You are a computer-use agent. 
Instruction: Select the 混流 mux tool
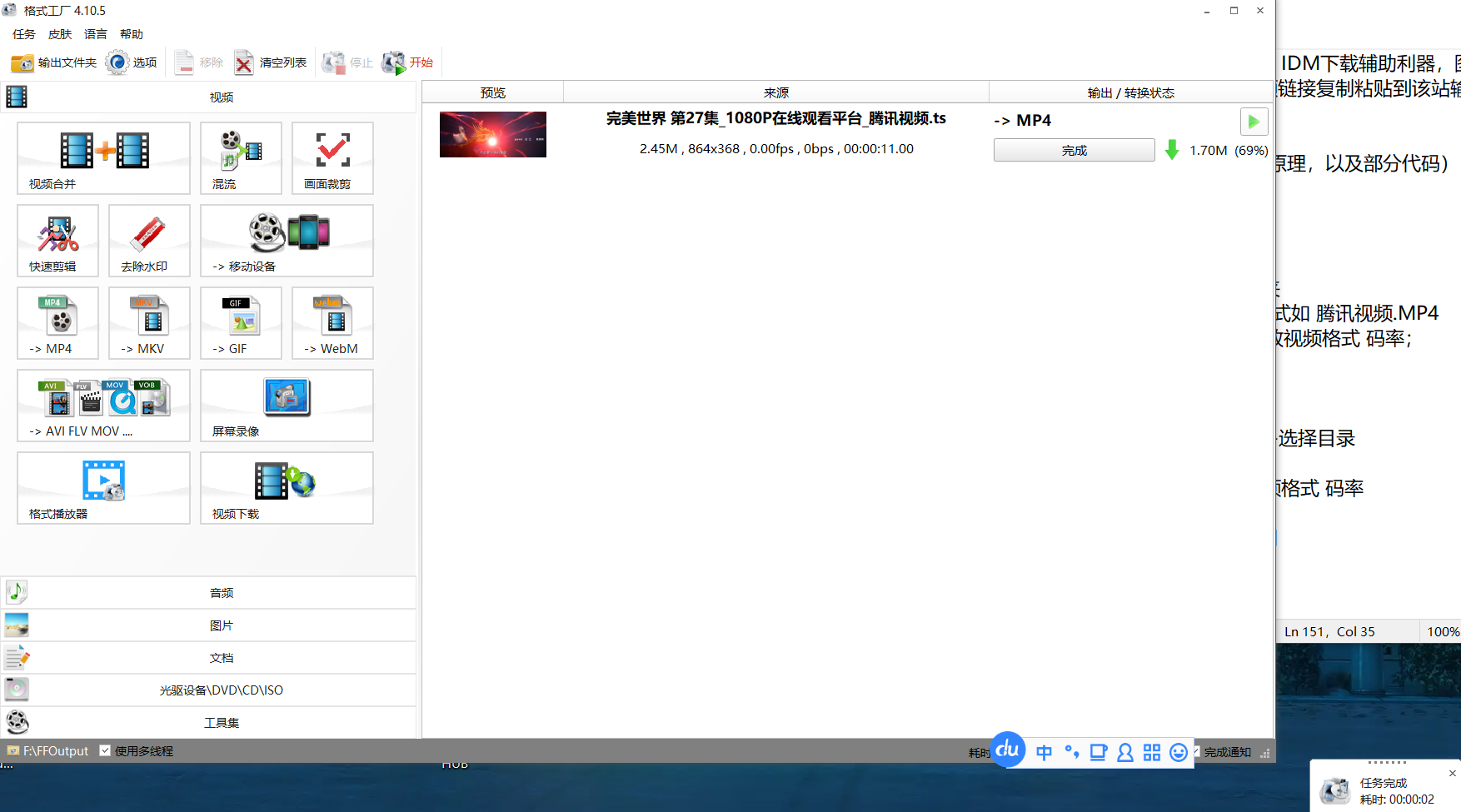(241, 157)
